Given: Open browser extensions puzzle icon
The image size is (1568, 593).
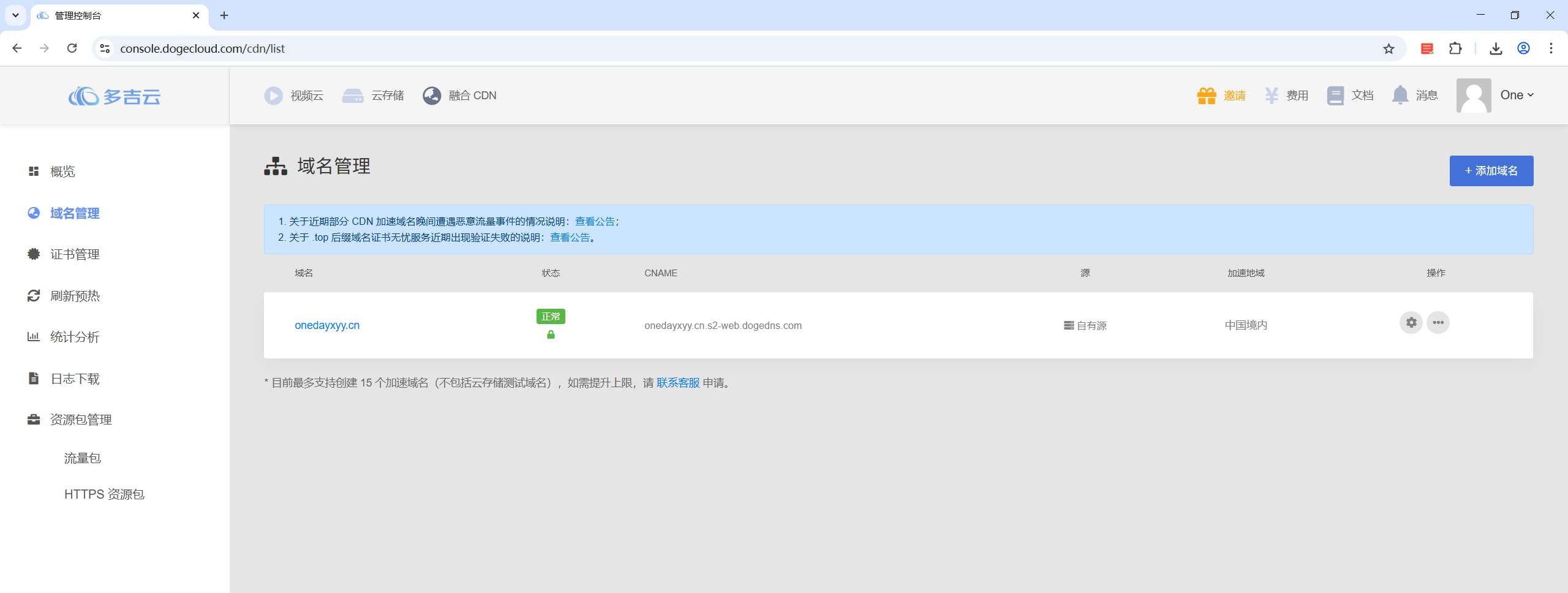Looking at the screenshot, I should click(1455, 48).
